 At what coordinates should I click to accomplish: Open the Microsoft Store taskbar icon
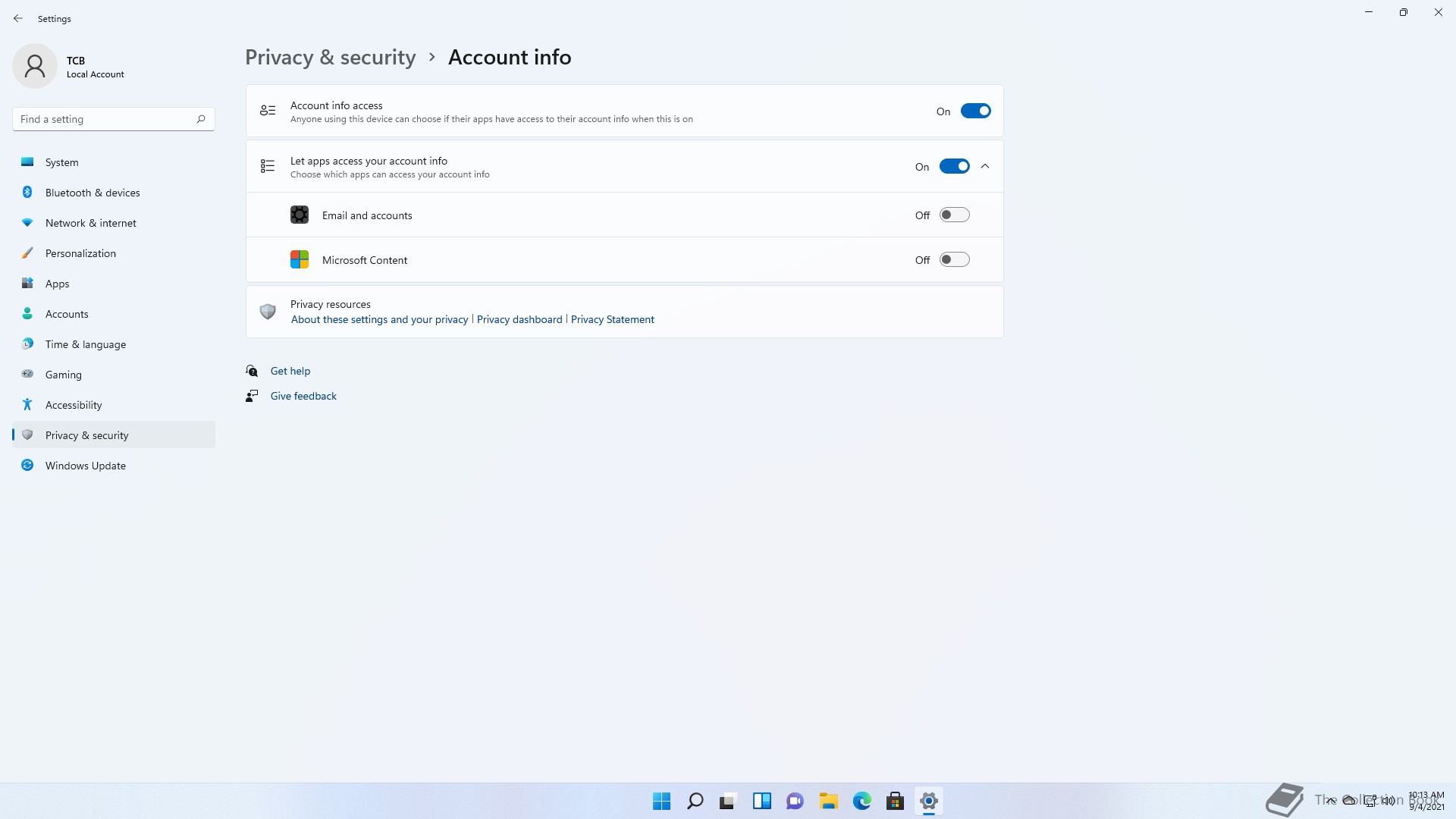coord(895,801)
